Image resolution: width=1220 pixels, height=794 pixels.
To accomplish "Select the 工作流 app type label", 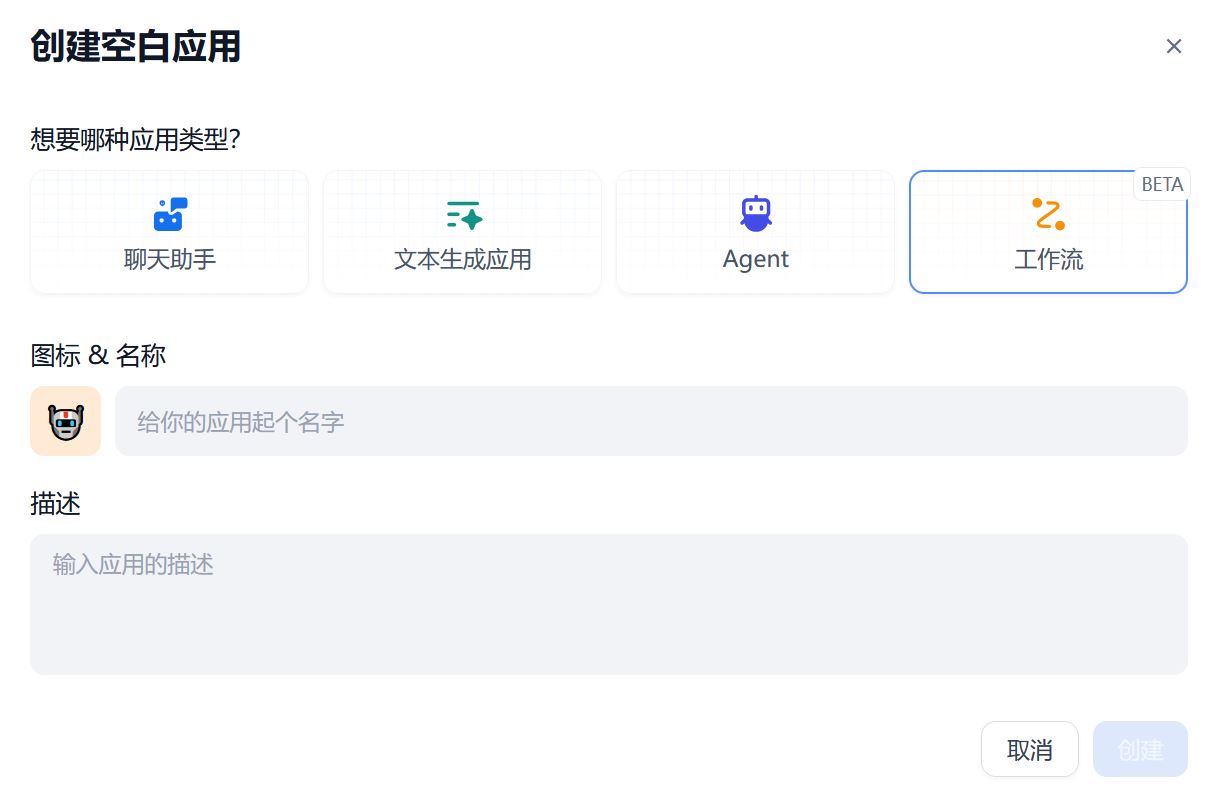I will click(x=1048, y=260).
